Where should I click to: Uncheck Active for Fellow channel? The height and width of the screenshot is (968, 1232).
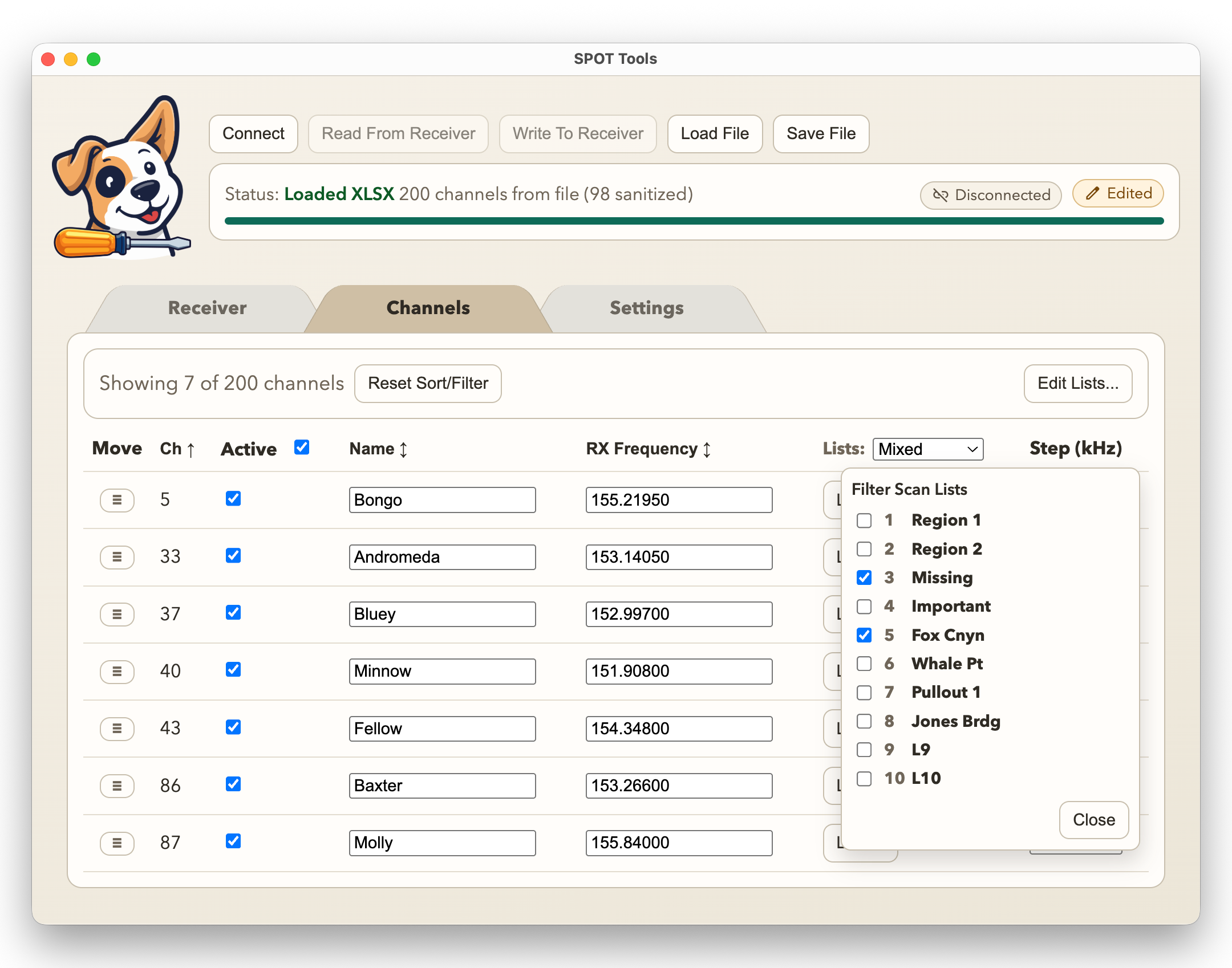[x=233, y=727]
